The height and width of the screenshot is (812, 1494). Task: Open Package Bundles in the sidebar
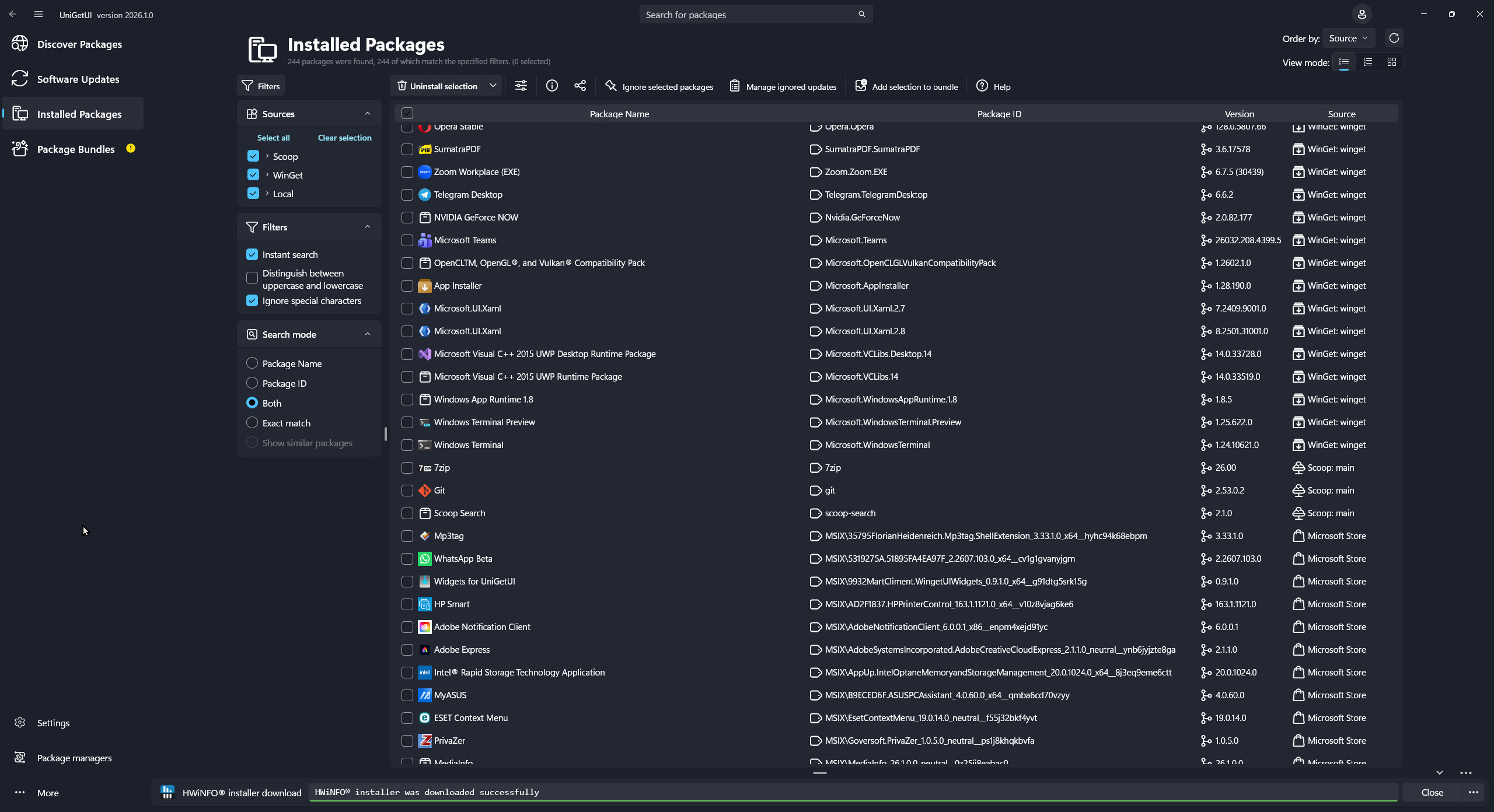76,149
